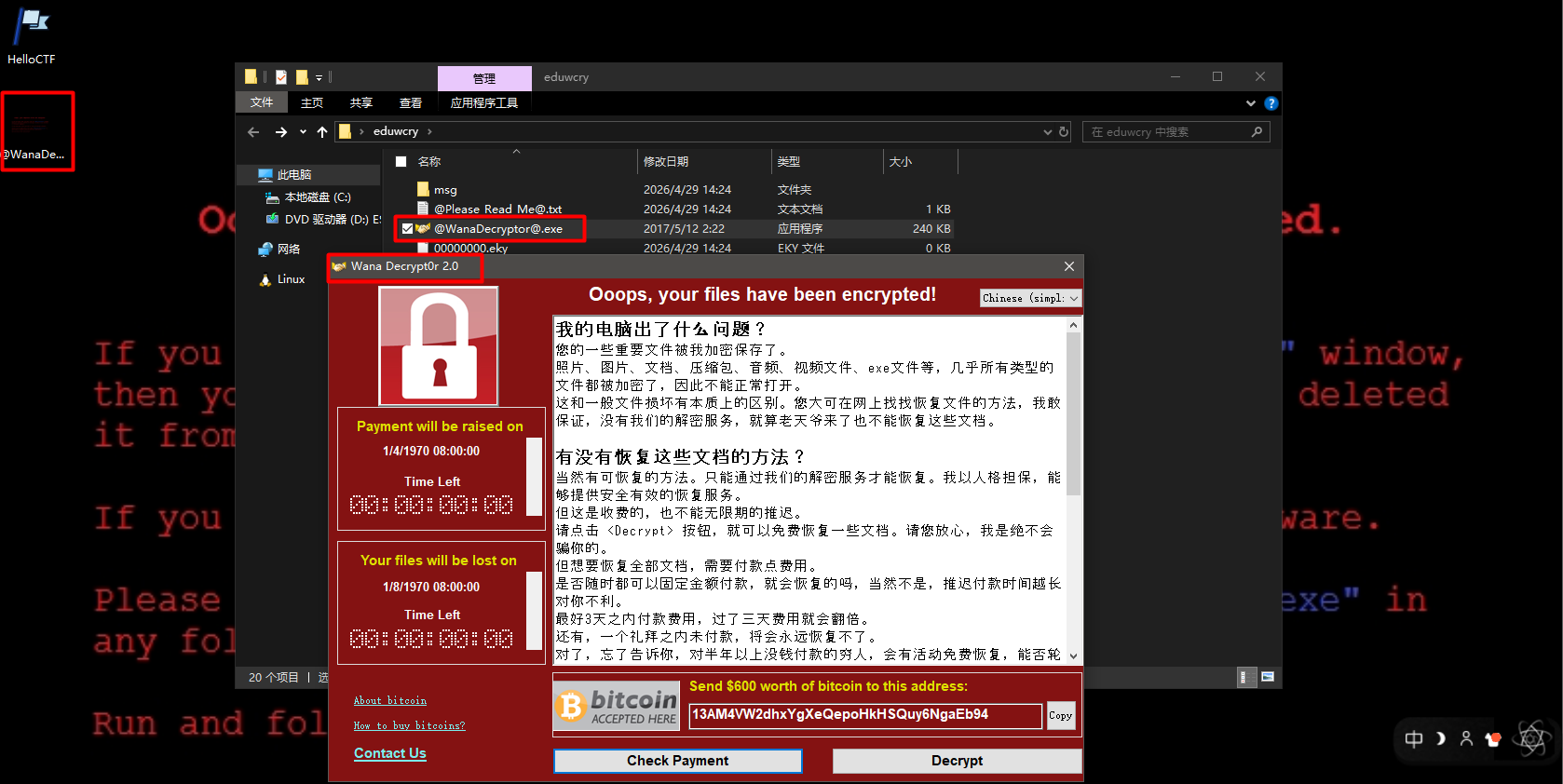Refresh the eduwcry folder view
This screenshot has width=1563, height=784.
click(x=1064, y=132)
